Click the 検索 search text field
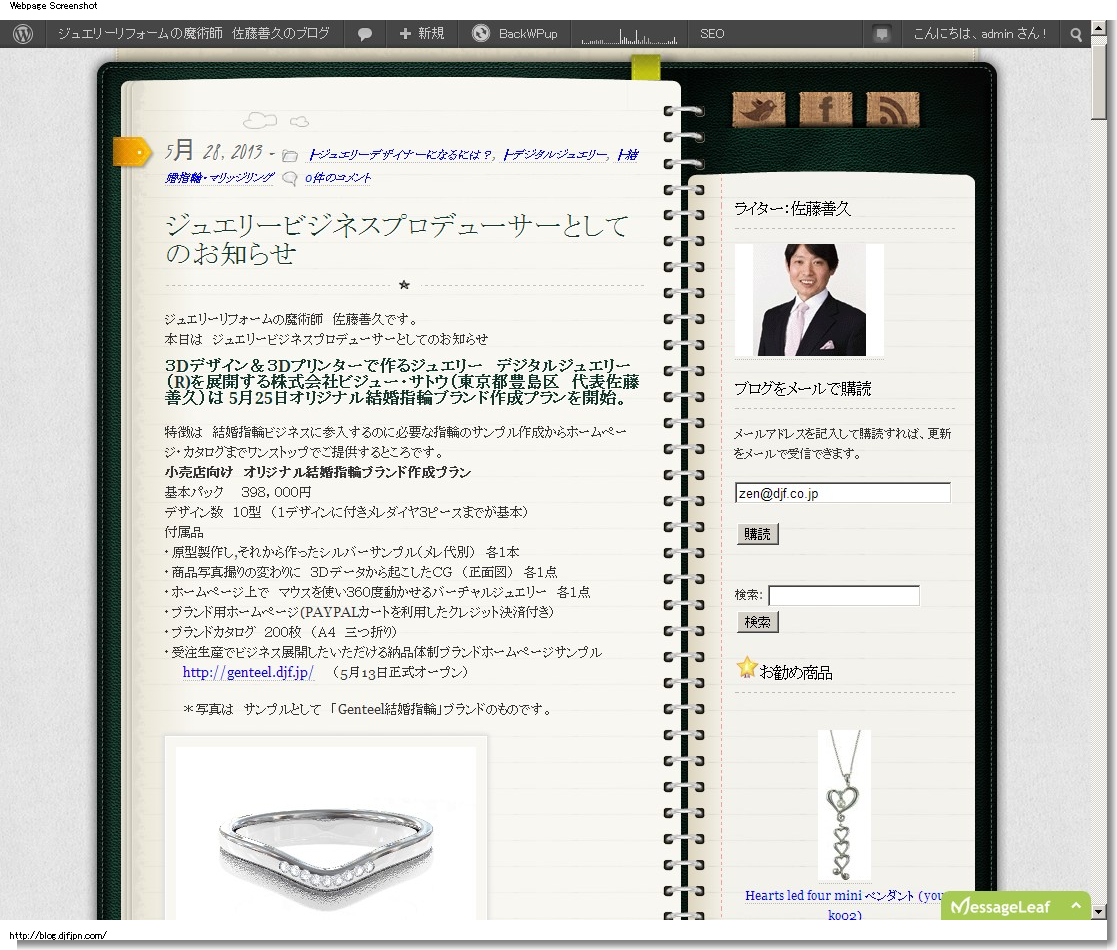 (844, 595)
